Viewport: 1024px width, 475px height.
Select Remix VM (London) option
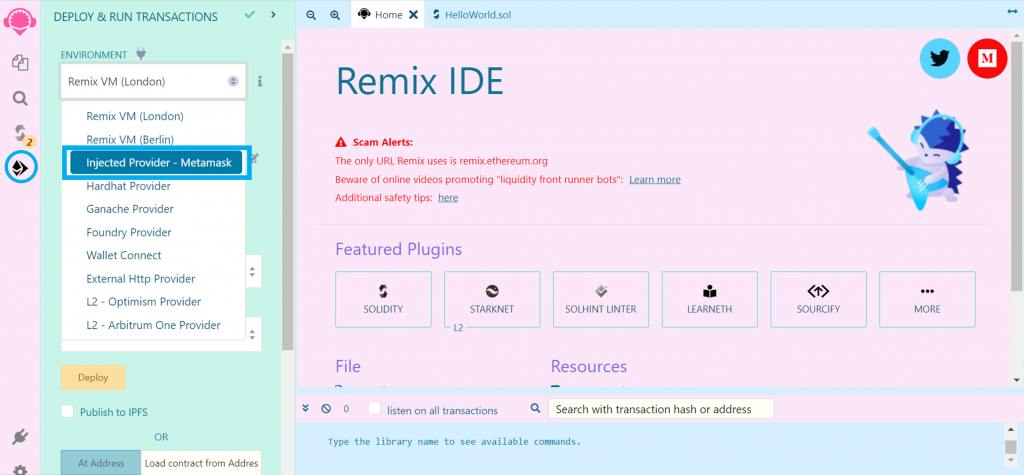click(x=135, y=116)
